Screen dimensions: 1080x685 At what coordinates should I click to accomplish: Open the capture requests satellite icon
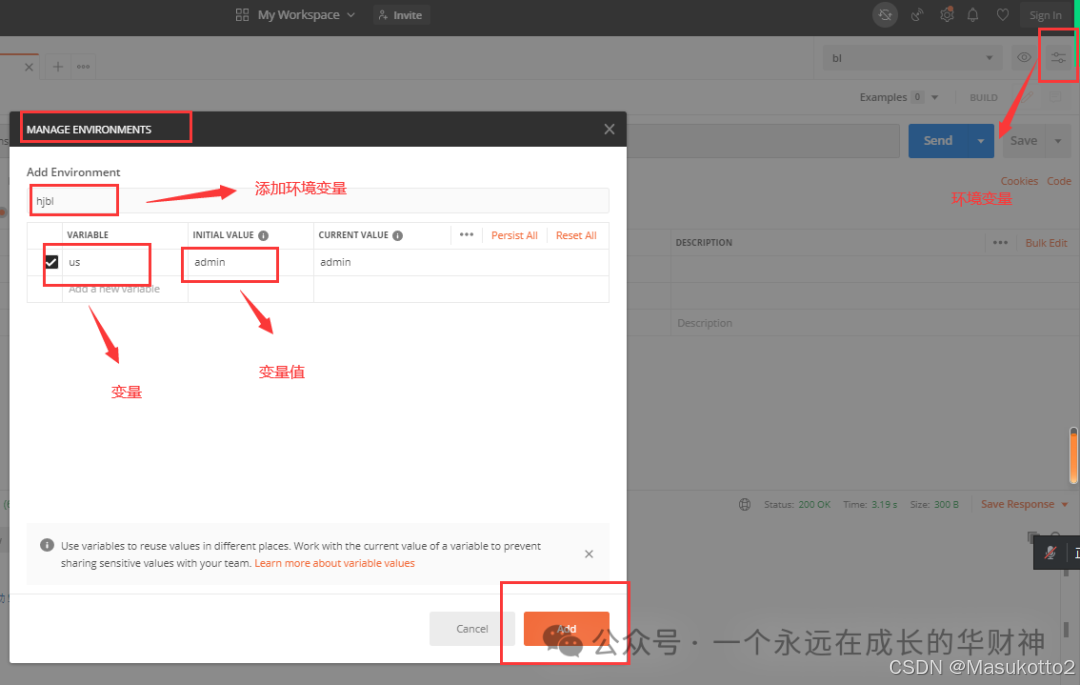click(x=917, y=14)
